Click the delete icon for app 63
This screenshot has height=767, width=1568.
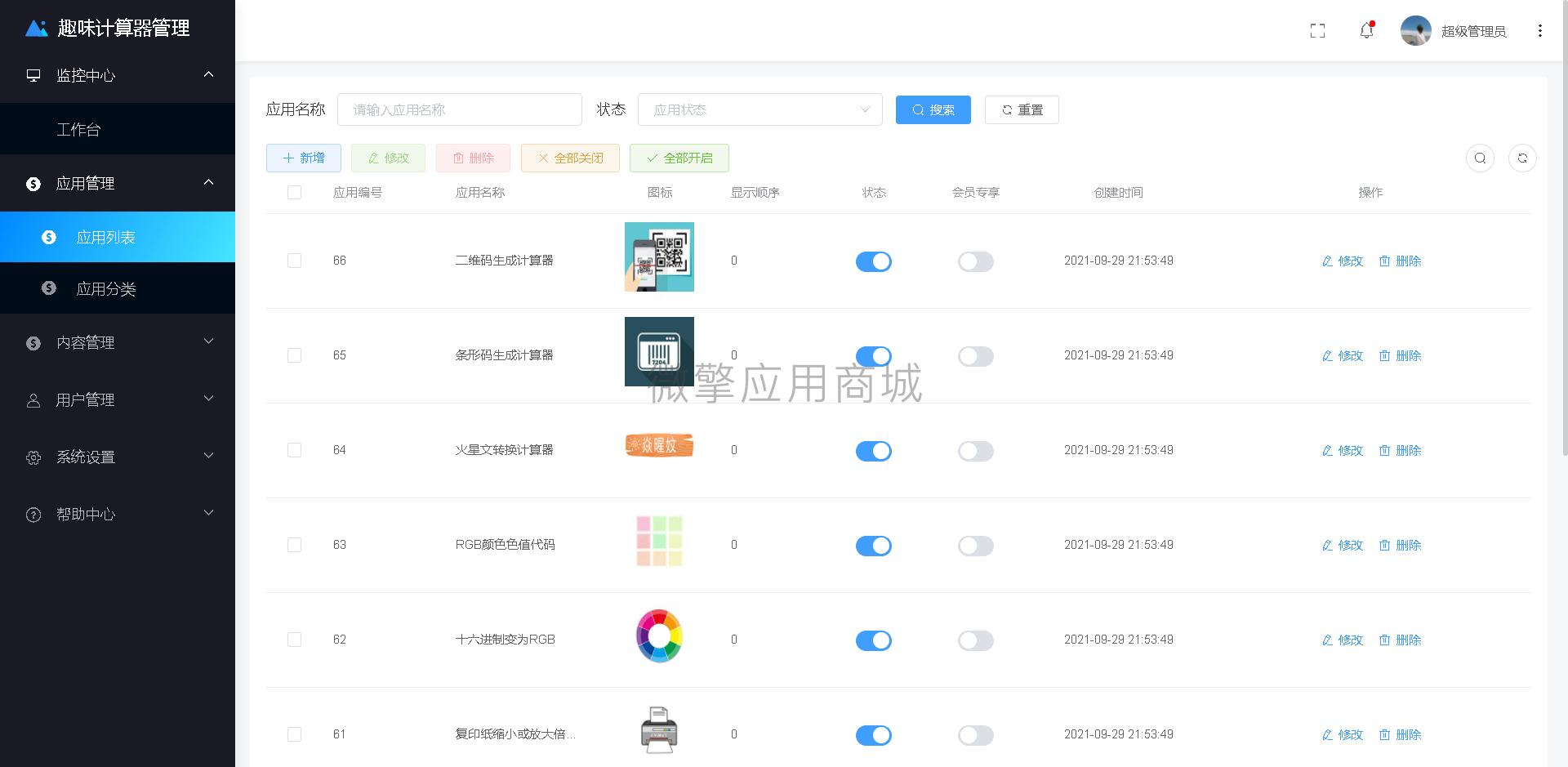pos(1384,546)
